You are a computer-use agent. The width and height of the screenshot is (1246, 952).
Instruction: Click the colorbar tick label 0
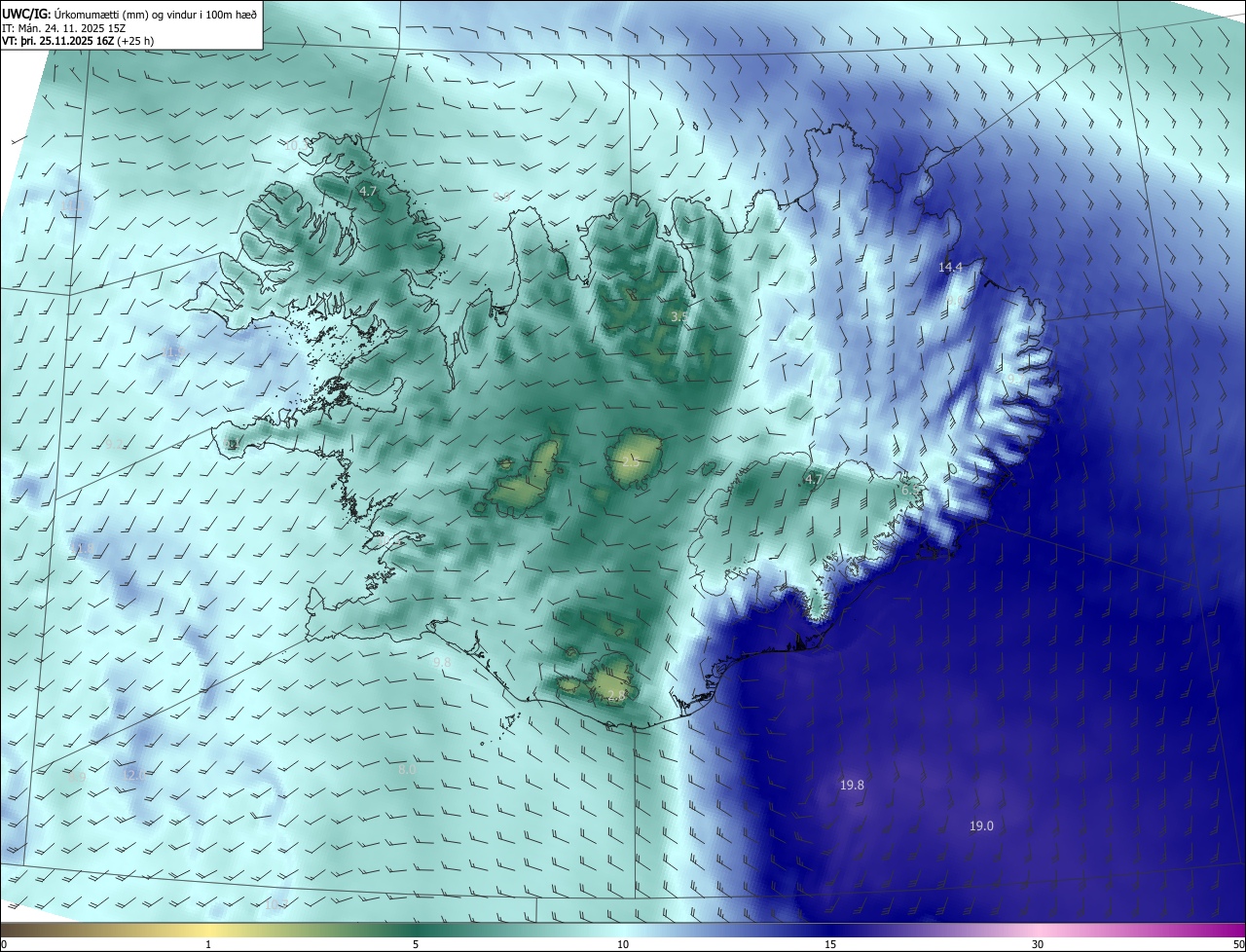4,944
